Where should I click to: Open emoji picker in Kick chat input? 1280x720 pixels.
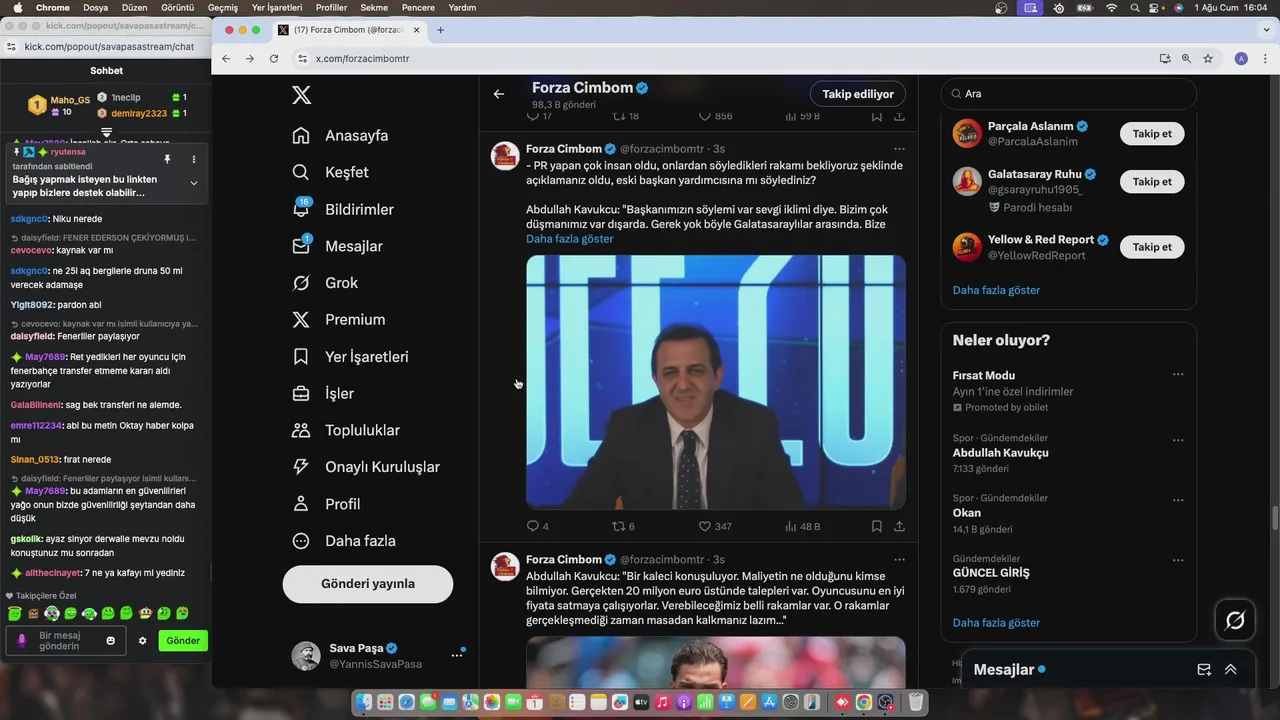pyautogui.click(x=111, y=641)
